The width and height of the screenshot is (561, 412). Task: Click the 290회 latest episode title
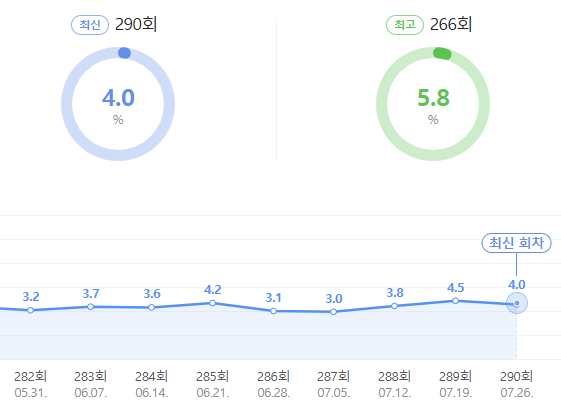[136, 24]
